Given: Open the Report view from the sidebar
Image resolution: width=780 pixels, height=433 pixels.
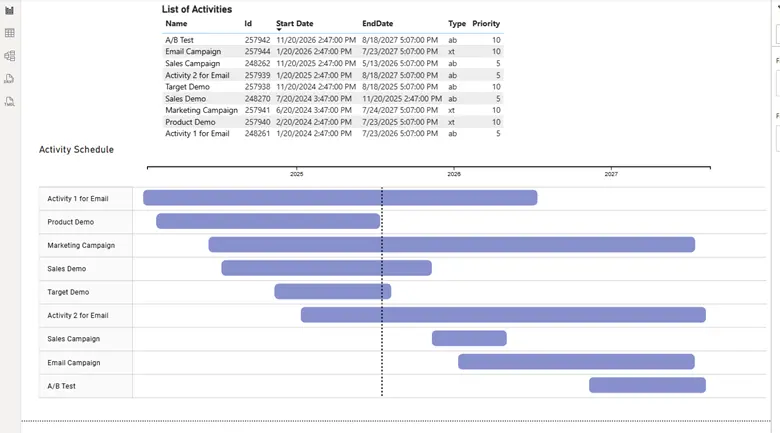Looking at the screenshot, I should 10,10.
